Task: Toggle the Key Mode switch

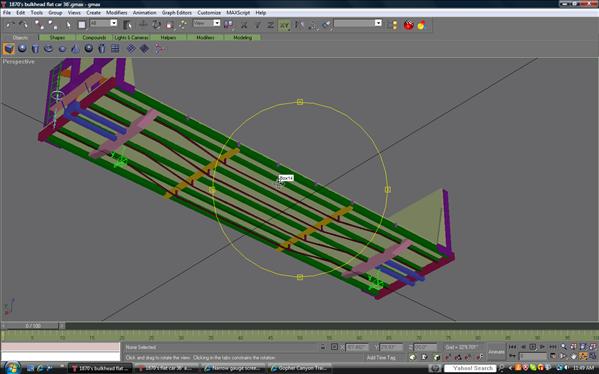Action: tap(512, 356)
